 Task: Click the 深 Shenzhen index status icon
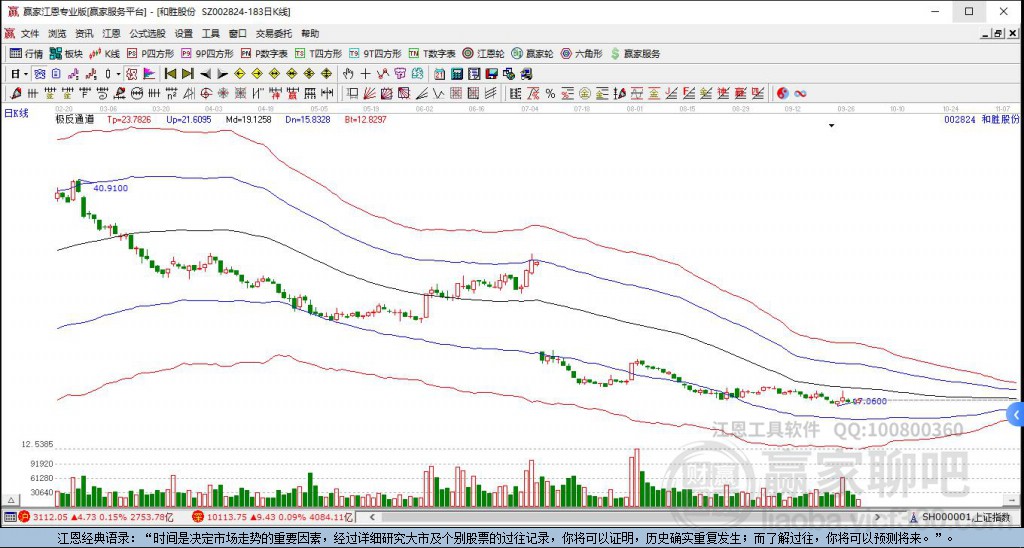(198, 517)
